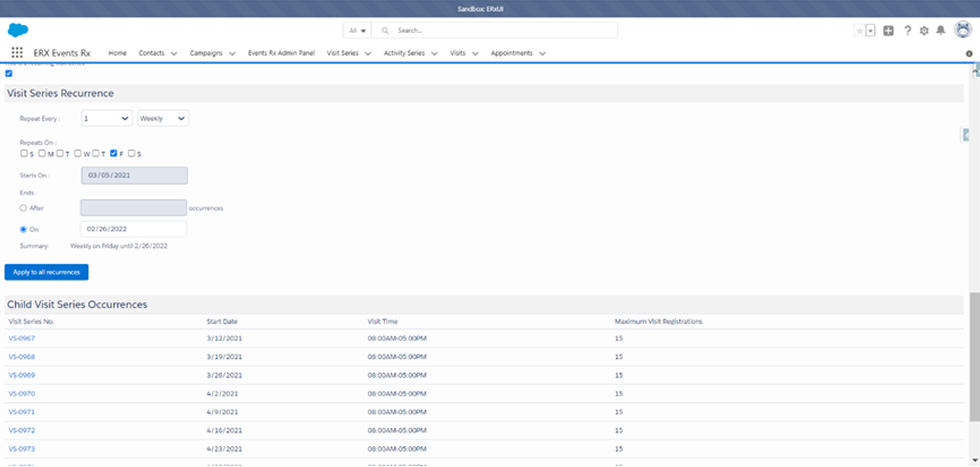Open the Setup gear menu
Image resolution: width=980 pixels, height=467 pixels.
[x=924, y=30]
